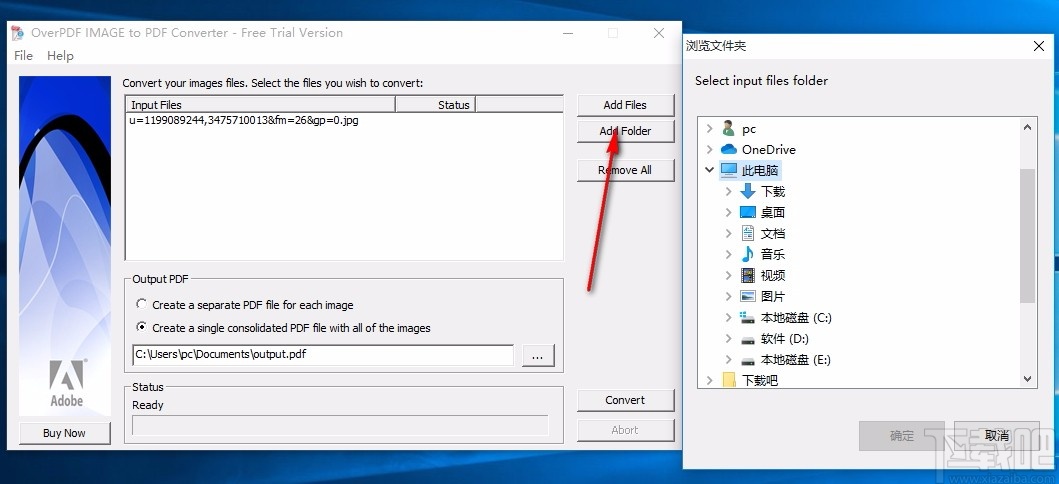Expand the 下载 folder node
This screenshot has width=1059, height=484.
[x=728, y=192]
